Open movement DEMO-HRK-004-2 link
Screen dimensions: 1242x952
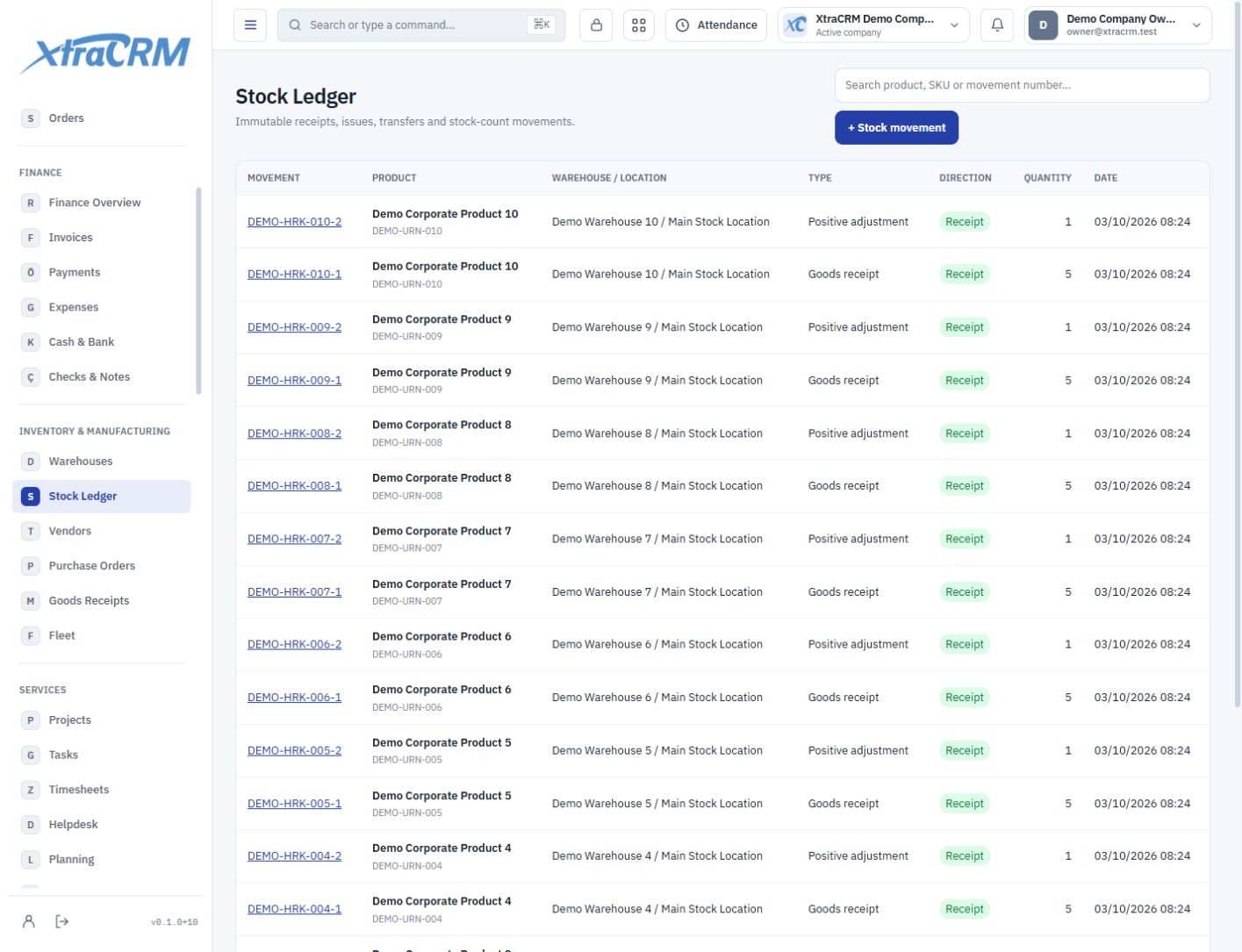[x=294, y=856]
